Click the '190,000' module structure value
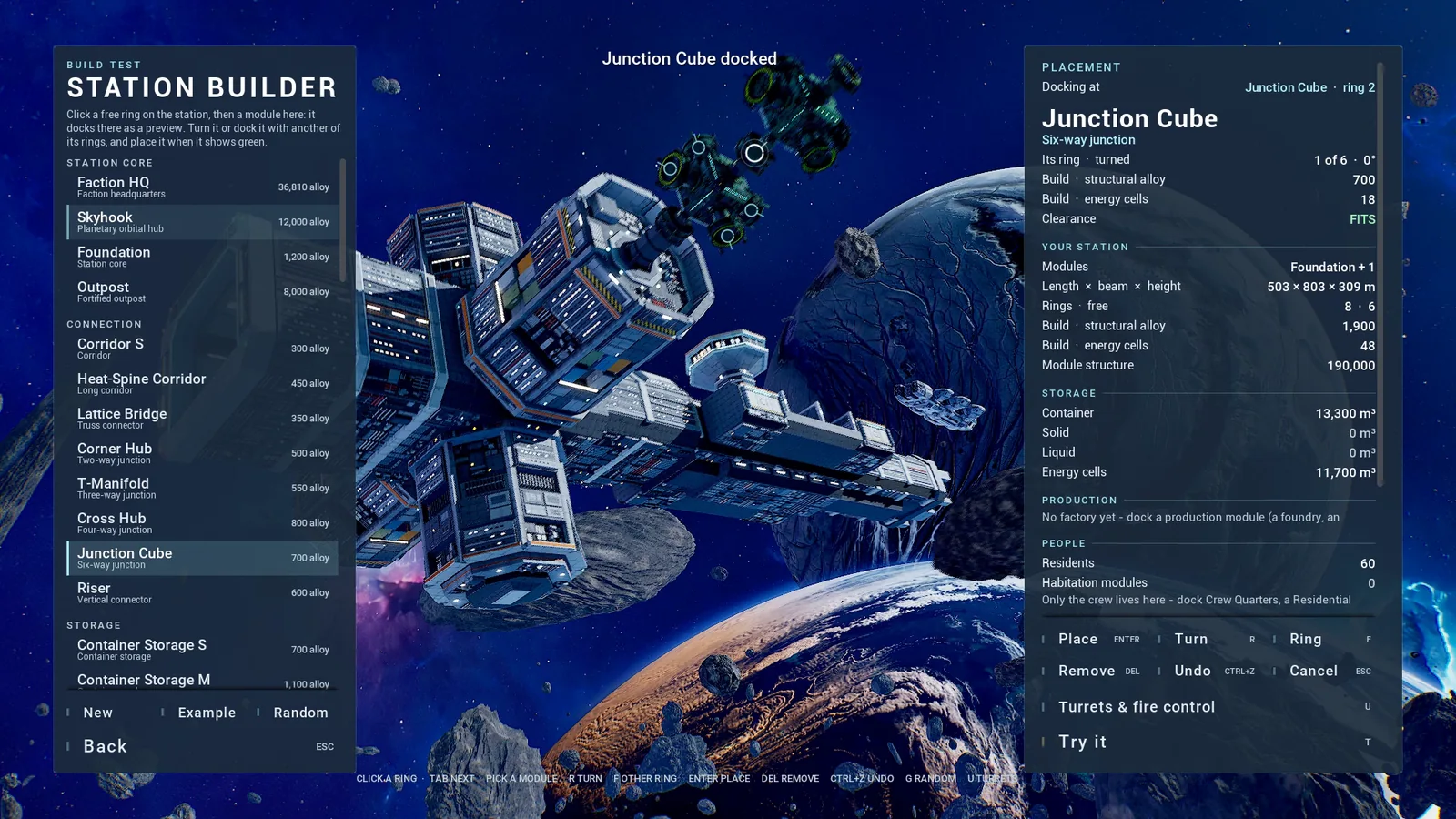 click(x=1350, y=366)
